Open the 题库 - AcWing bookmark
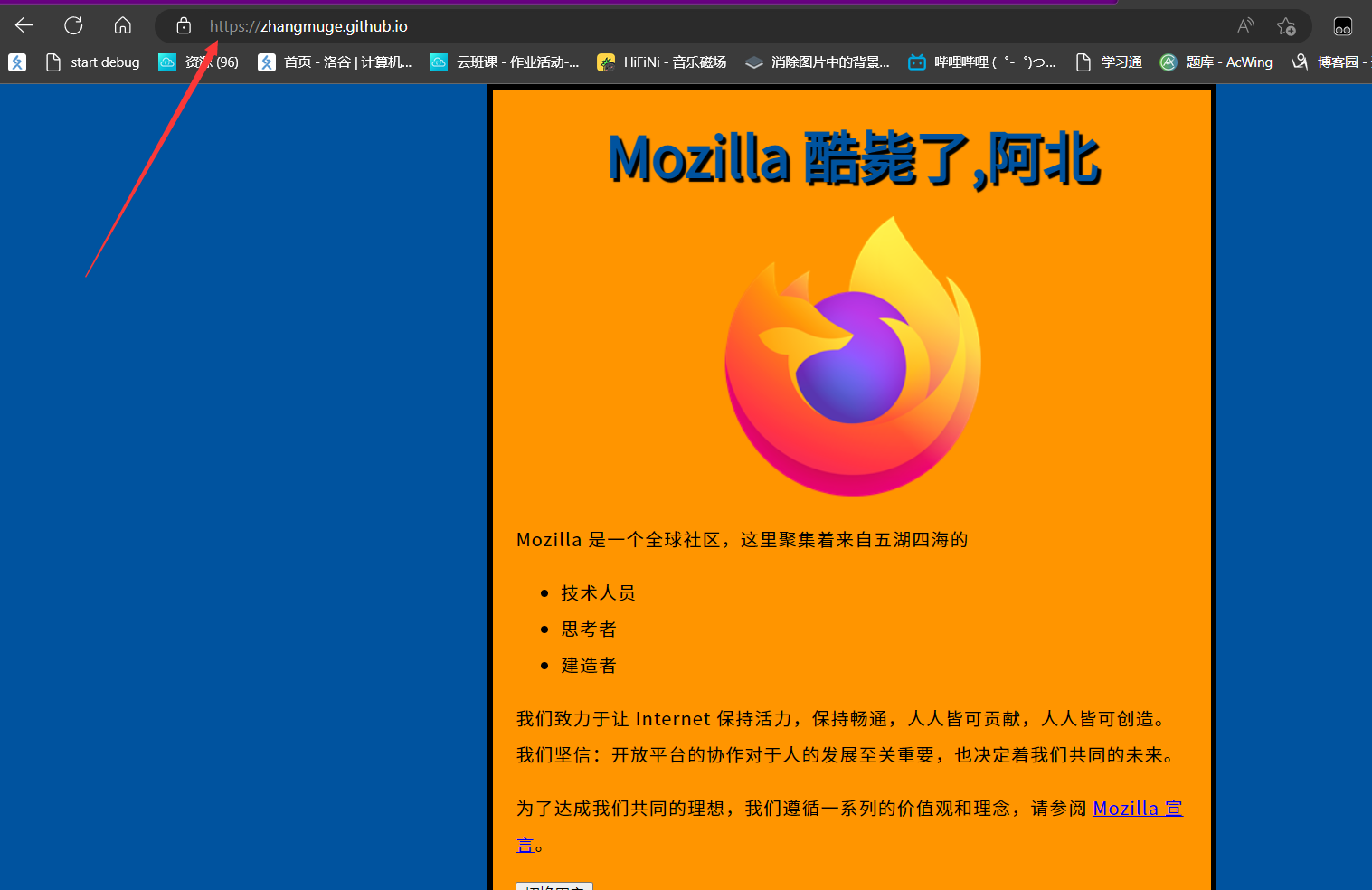 pyautogui.click(x=1216, y=62)
